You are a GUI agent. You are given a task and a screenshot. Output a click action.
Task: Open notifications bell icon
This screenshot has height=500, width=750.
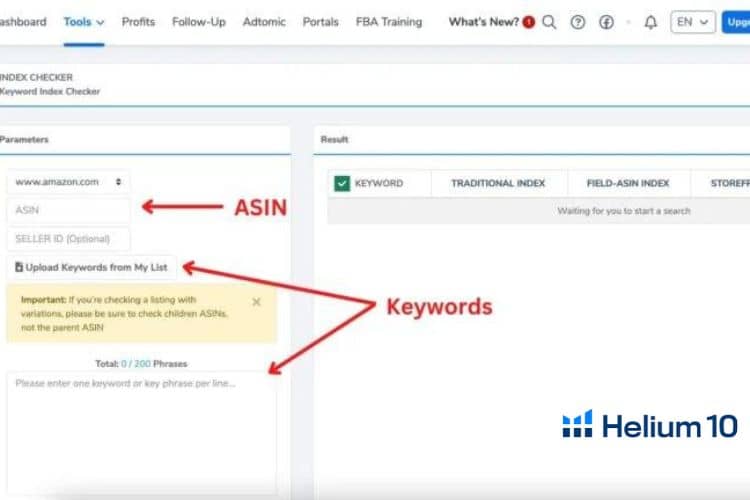[x=651, y=22]
